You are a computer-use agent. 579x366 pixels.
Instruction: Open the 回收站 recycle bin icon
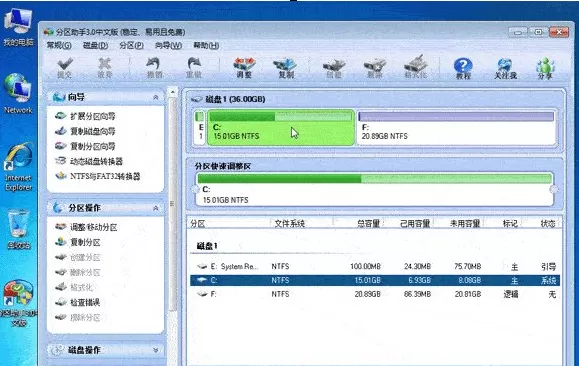tap(18, 229)
